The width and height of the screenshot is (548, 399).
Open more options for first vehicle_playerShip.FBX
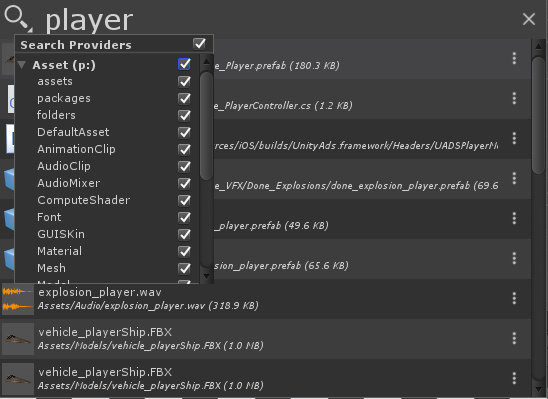tap(514, 338)
